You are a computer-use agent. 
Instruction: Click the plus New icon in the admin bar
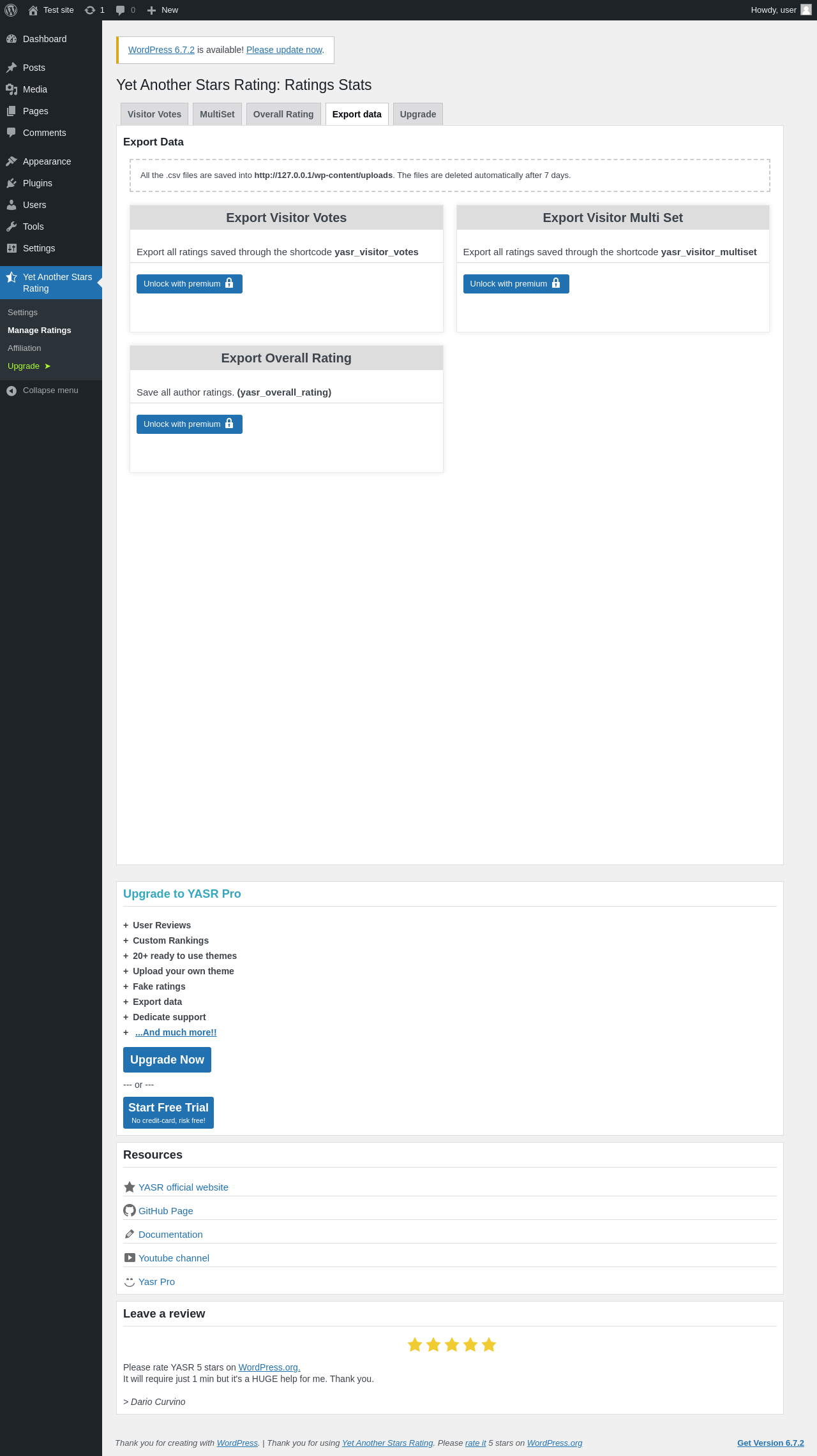pos(151,10)
